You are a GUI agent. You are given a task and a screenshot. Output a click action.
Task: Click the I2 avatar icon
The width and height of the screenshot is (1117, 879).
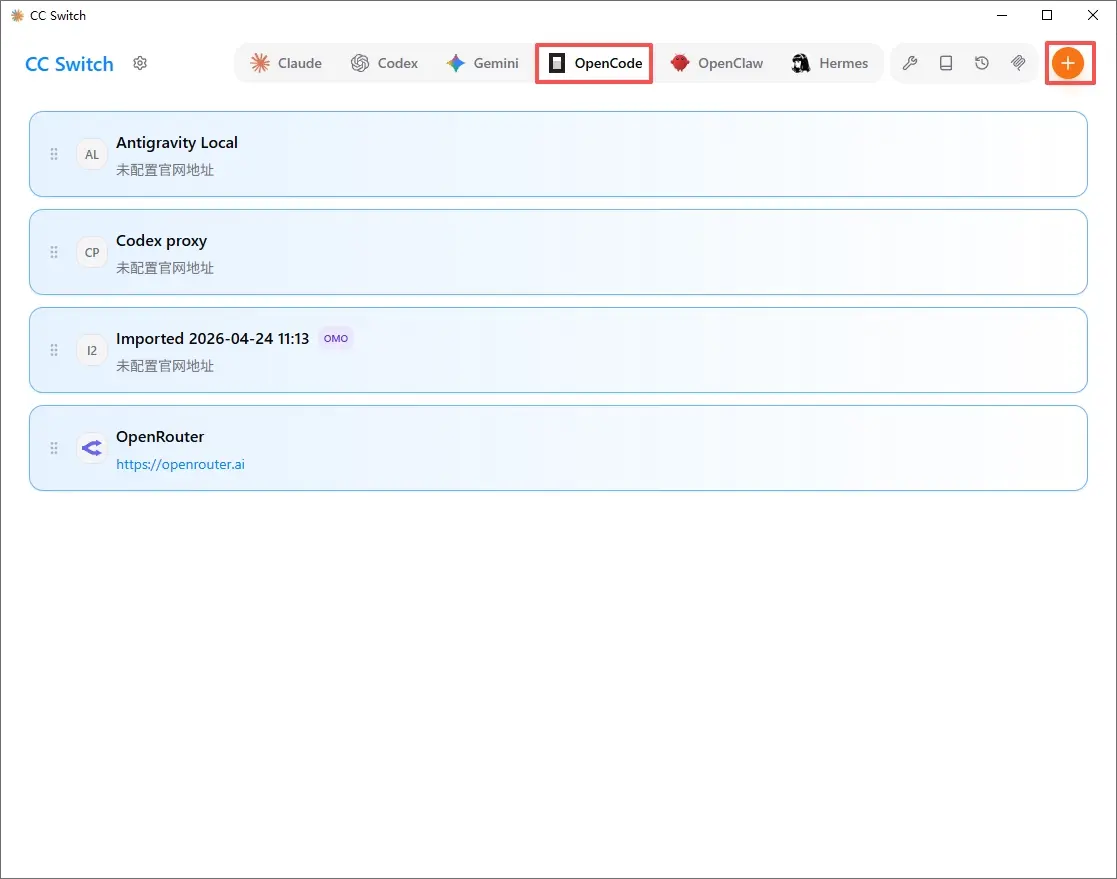92,350
